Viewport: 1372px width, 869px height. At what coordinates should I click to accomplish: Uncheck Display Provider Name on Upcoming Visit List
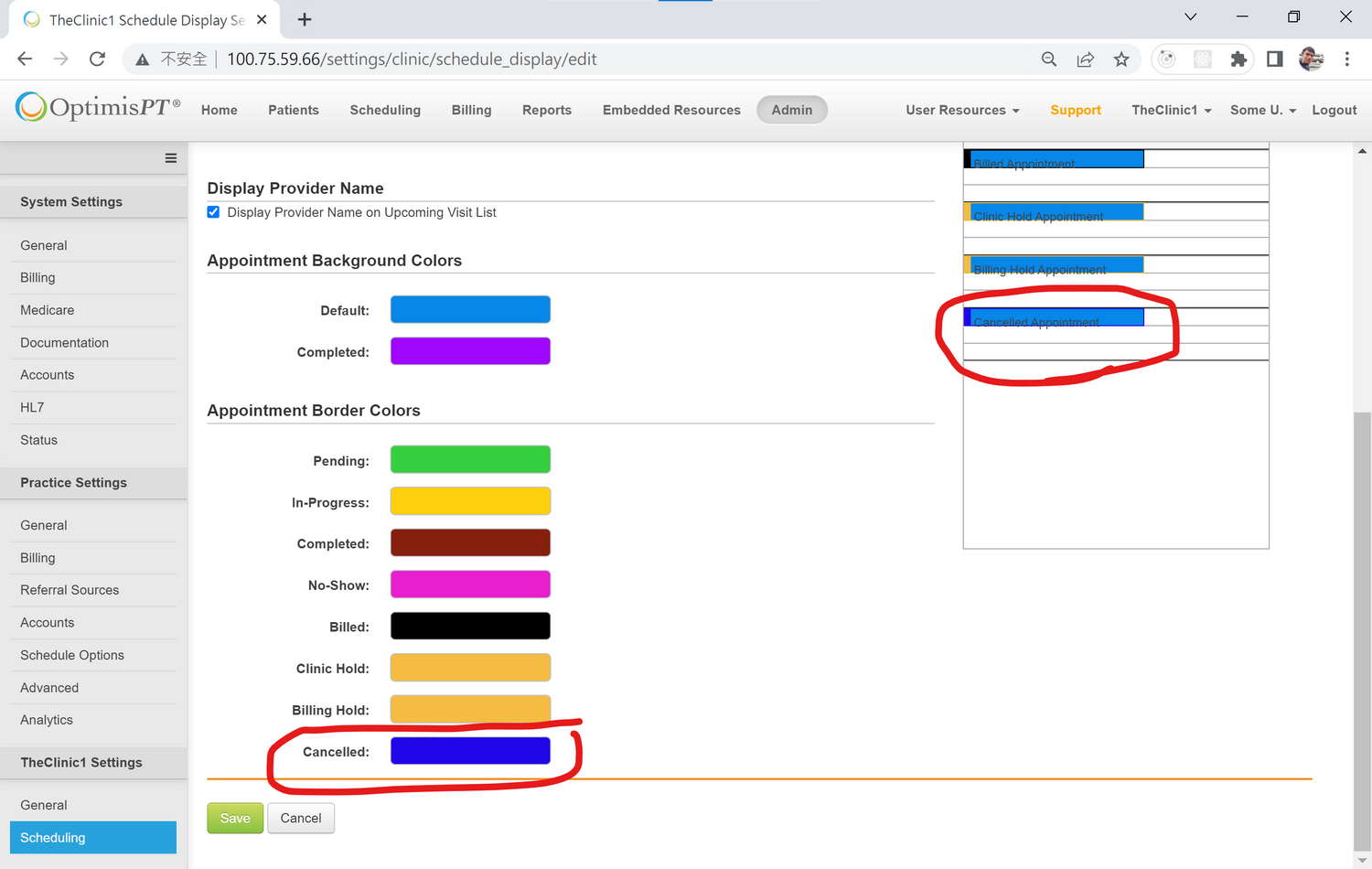[213, 212]
